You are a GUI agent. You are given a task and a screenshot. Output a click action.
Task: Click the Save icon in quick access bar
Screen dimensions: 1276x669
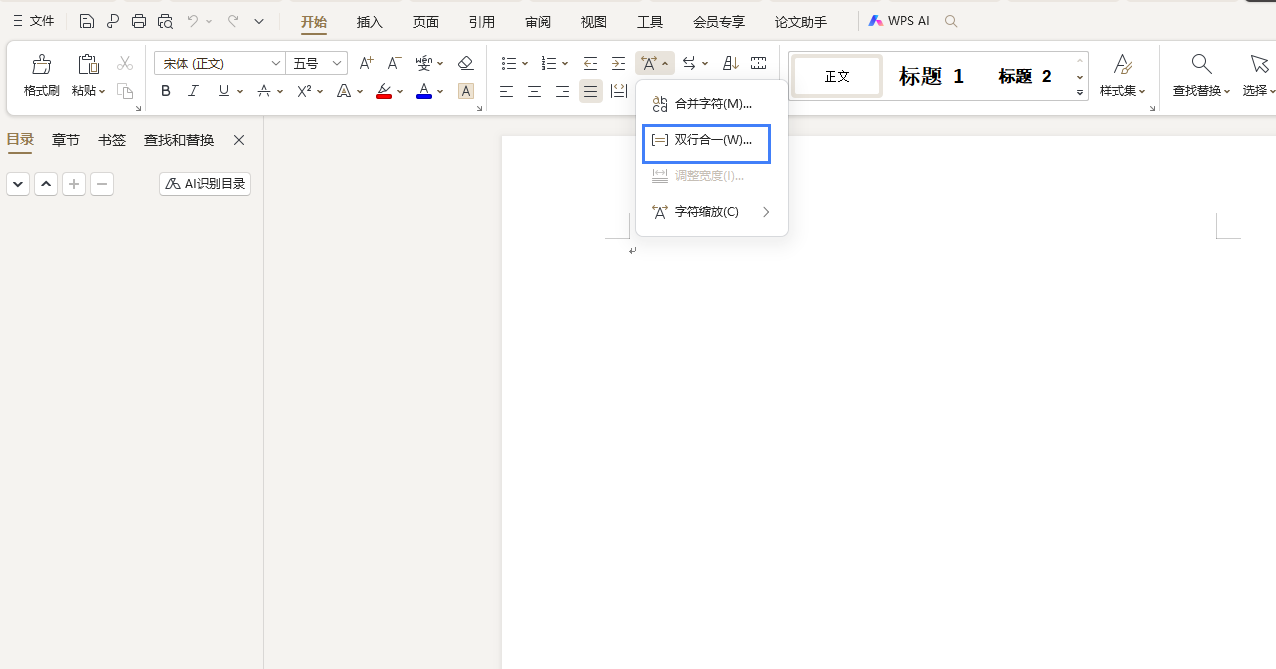[x=87, y=21]
